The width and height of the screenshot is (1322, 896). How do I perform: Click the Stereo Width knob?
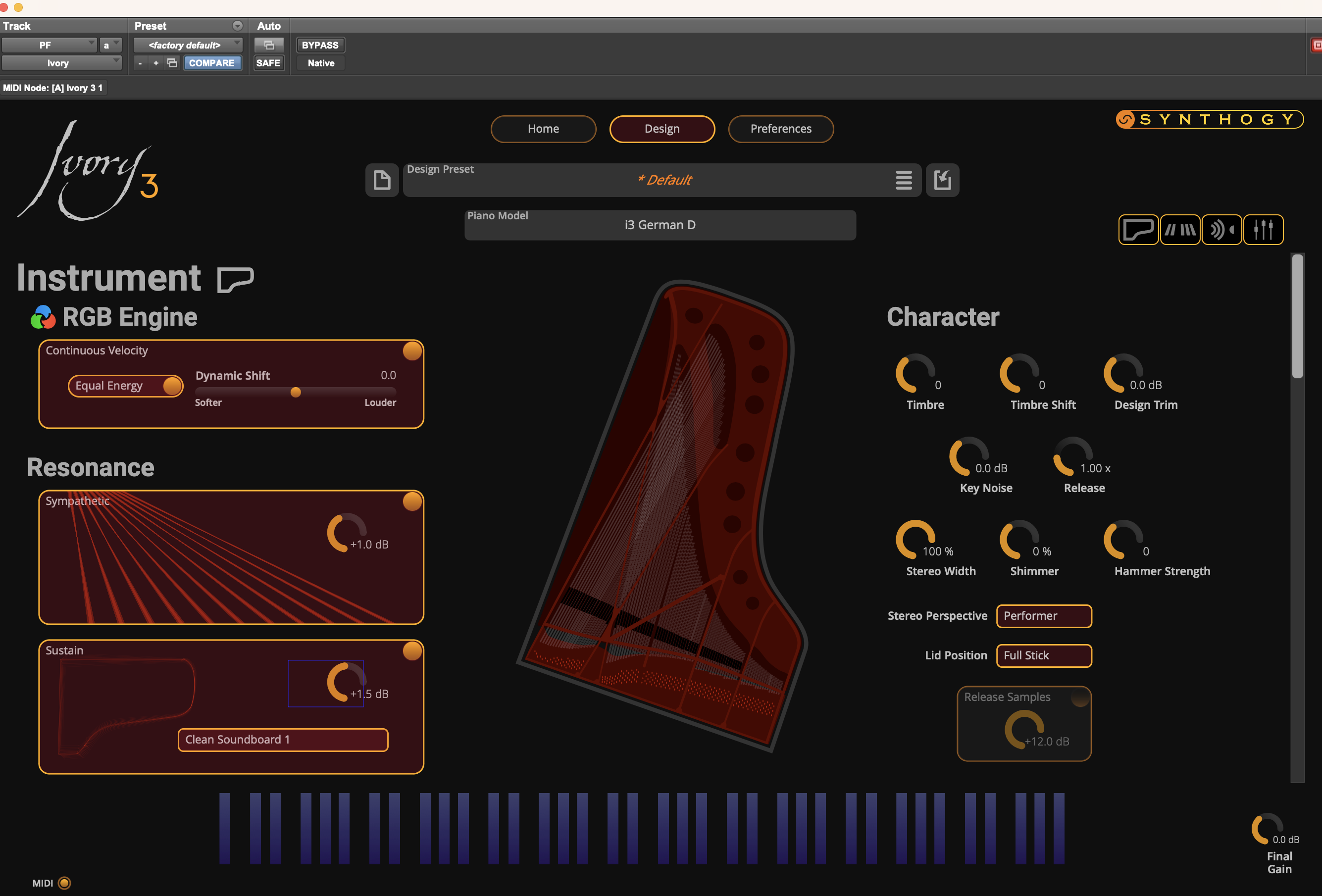(x=915, y=539)
